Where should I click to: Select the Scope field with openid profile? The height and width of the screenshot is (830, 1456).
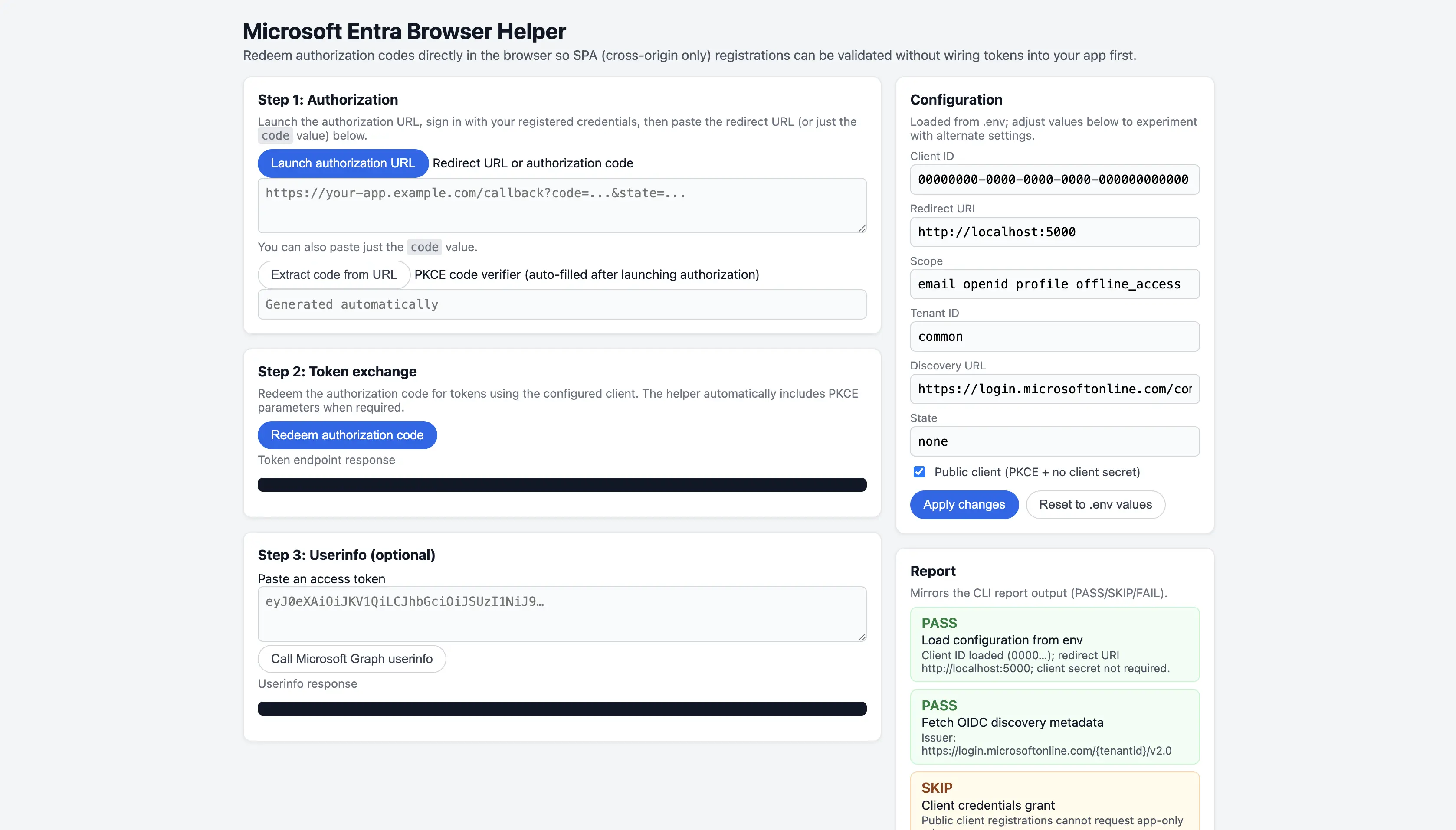(x=1055, y=284)
